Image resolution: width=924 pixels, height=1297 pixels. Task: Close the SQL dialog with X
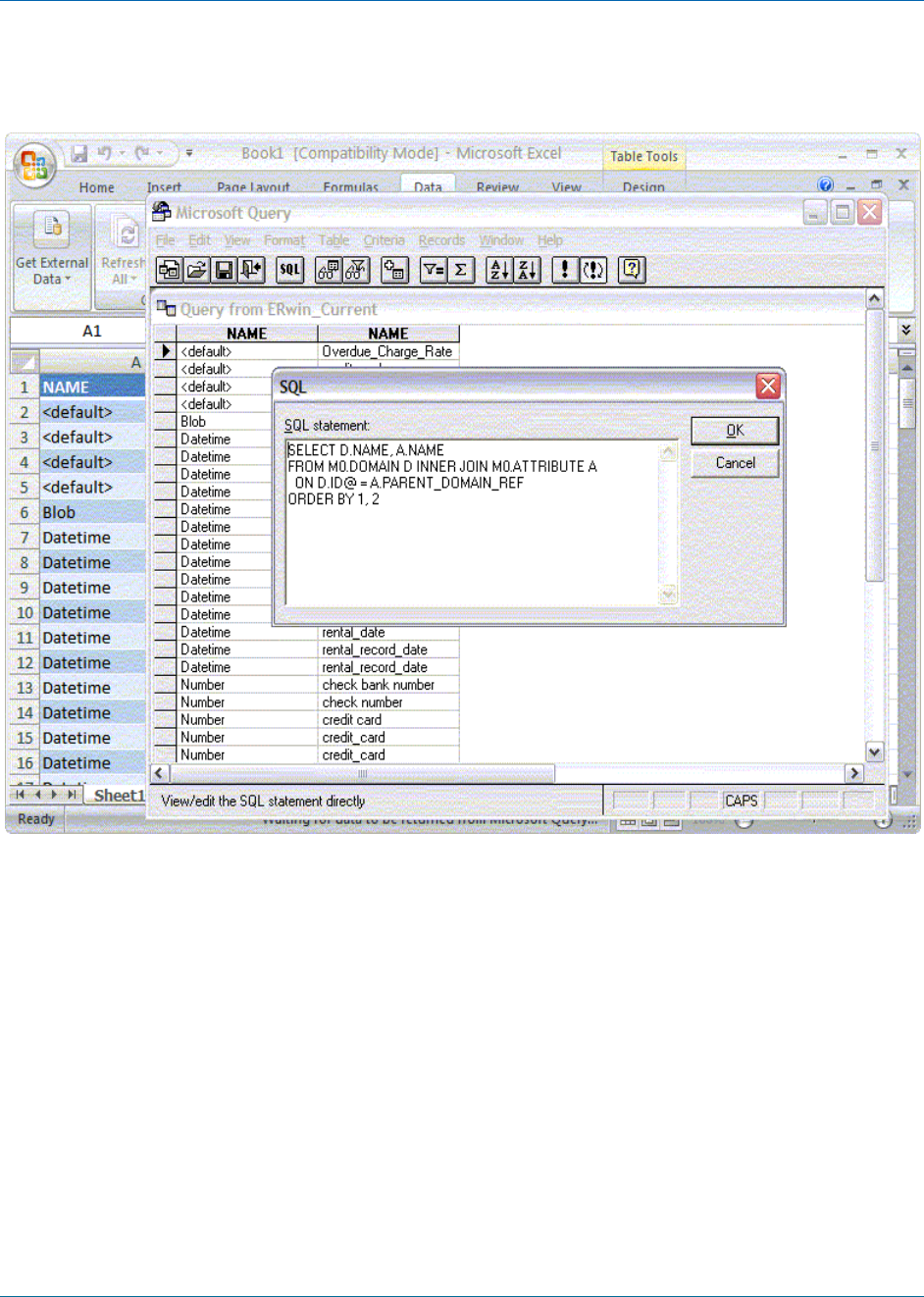768,386
